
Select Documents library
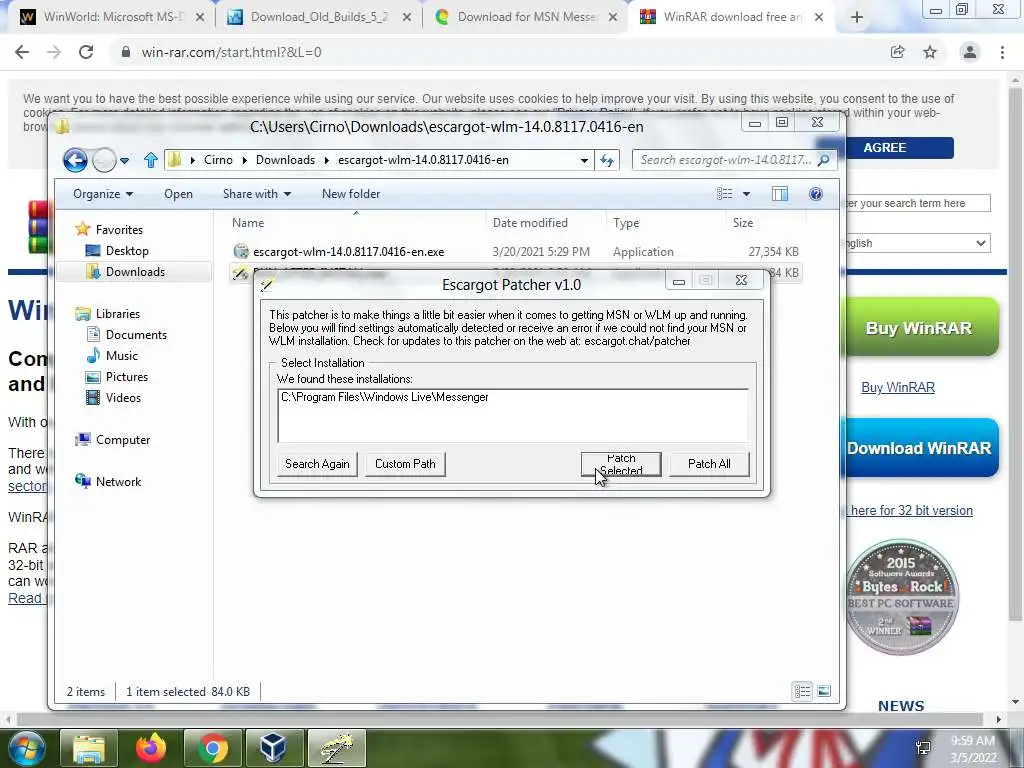tap(127, 335)
